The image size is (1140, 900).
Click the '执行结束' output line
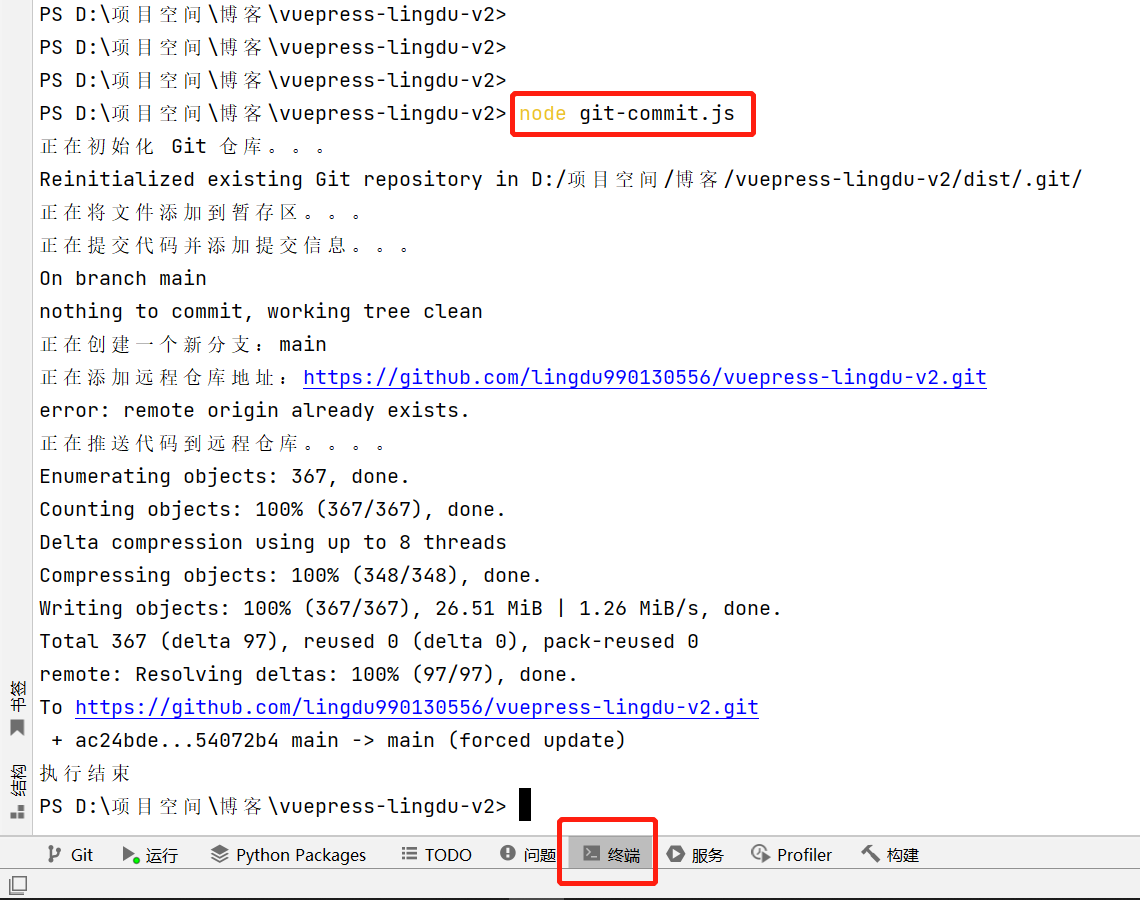coord(85,774)
